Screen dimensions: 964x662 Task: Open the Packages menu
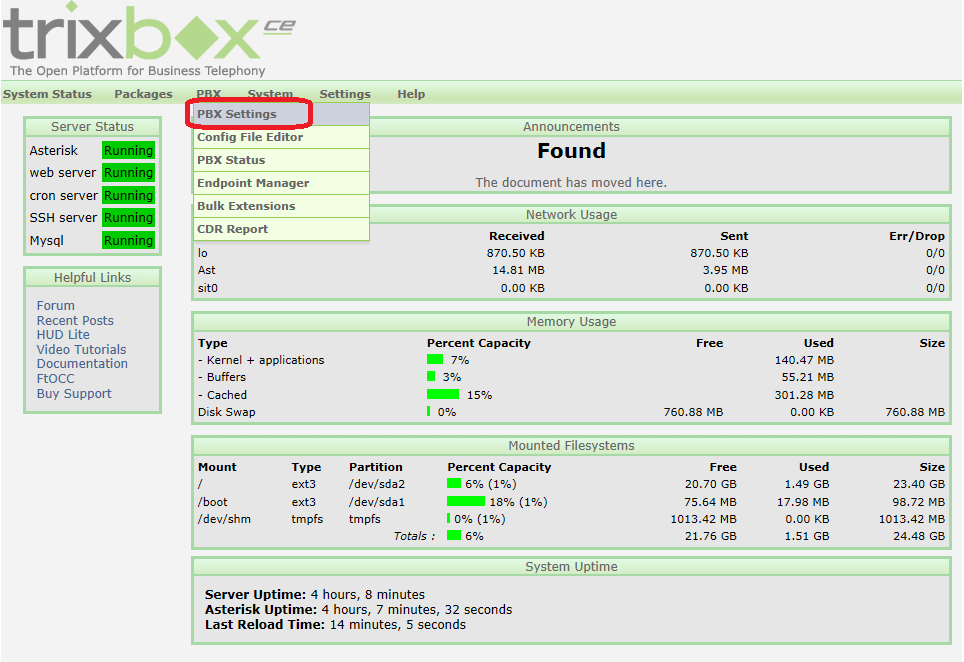(x=143, y=94)
